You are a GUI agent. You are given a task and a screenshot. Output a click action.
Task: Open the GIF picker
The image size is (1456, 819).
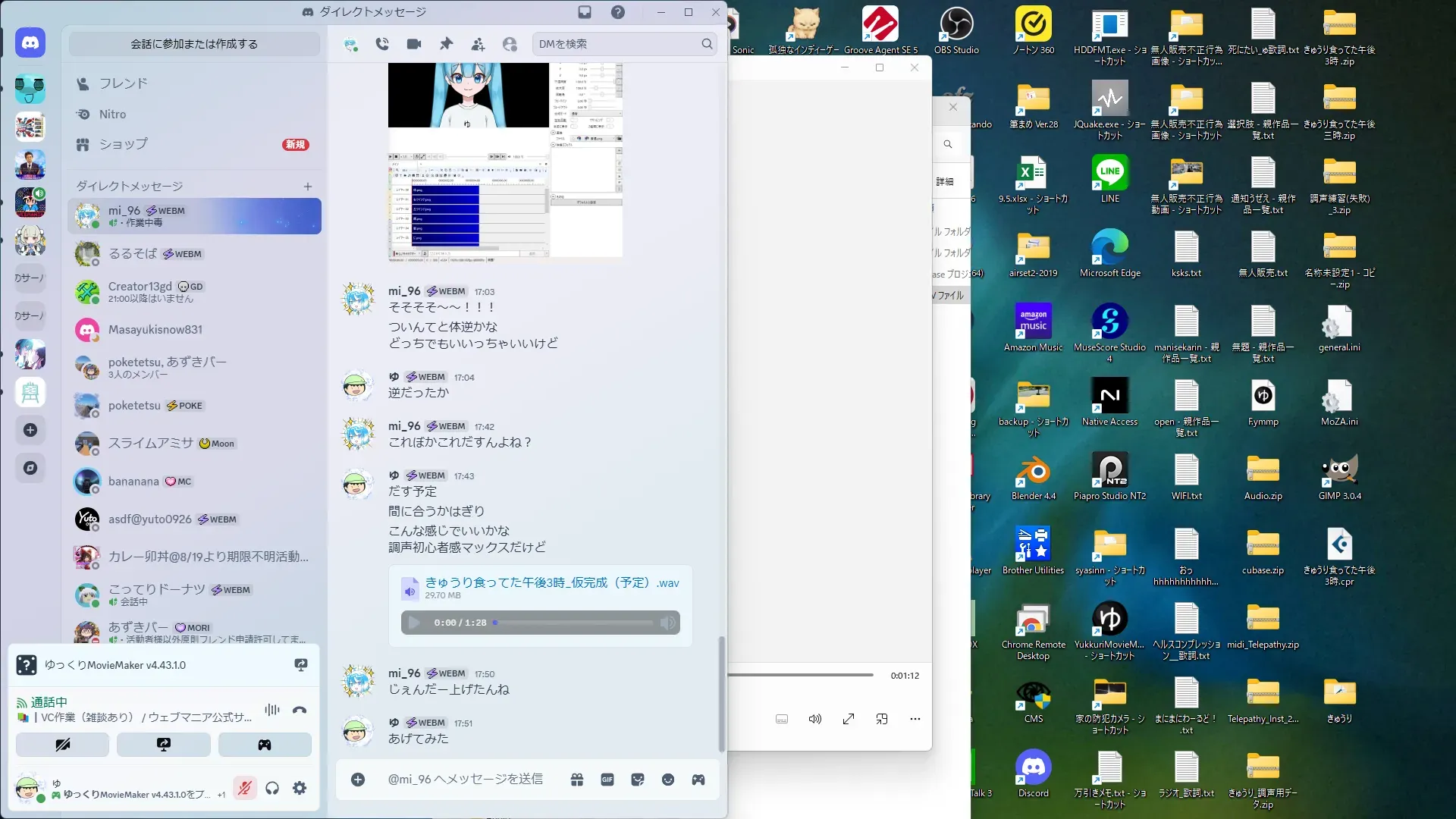(607, 780)
